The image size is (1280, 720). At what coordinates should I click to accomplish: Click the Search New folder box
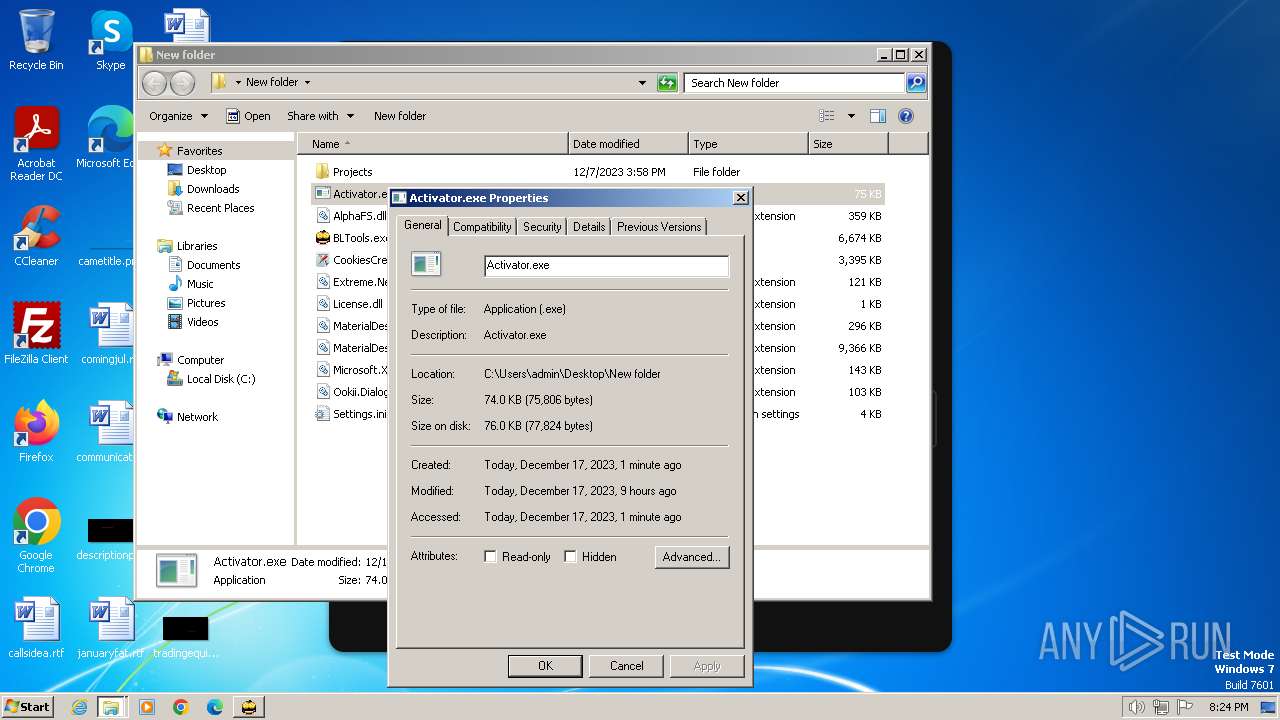[795, 83]
